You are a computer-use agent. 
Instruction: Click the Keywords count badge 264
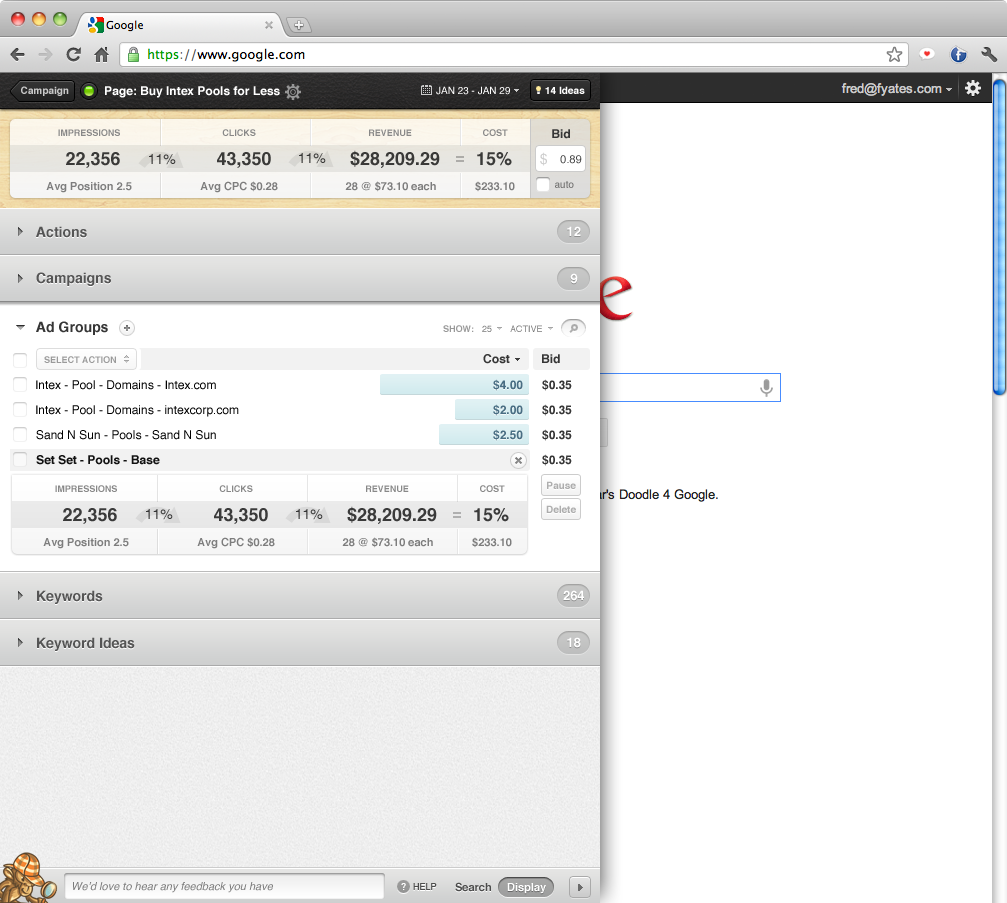[x=574, y=596]
